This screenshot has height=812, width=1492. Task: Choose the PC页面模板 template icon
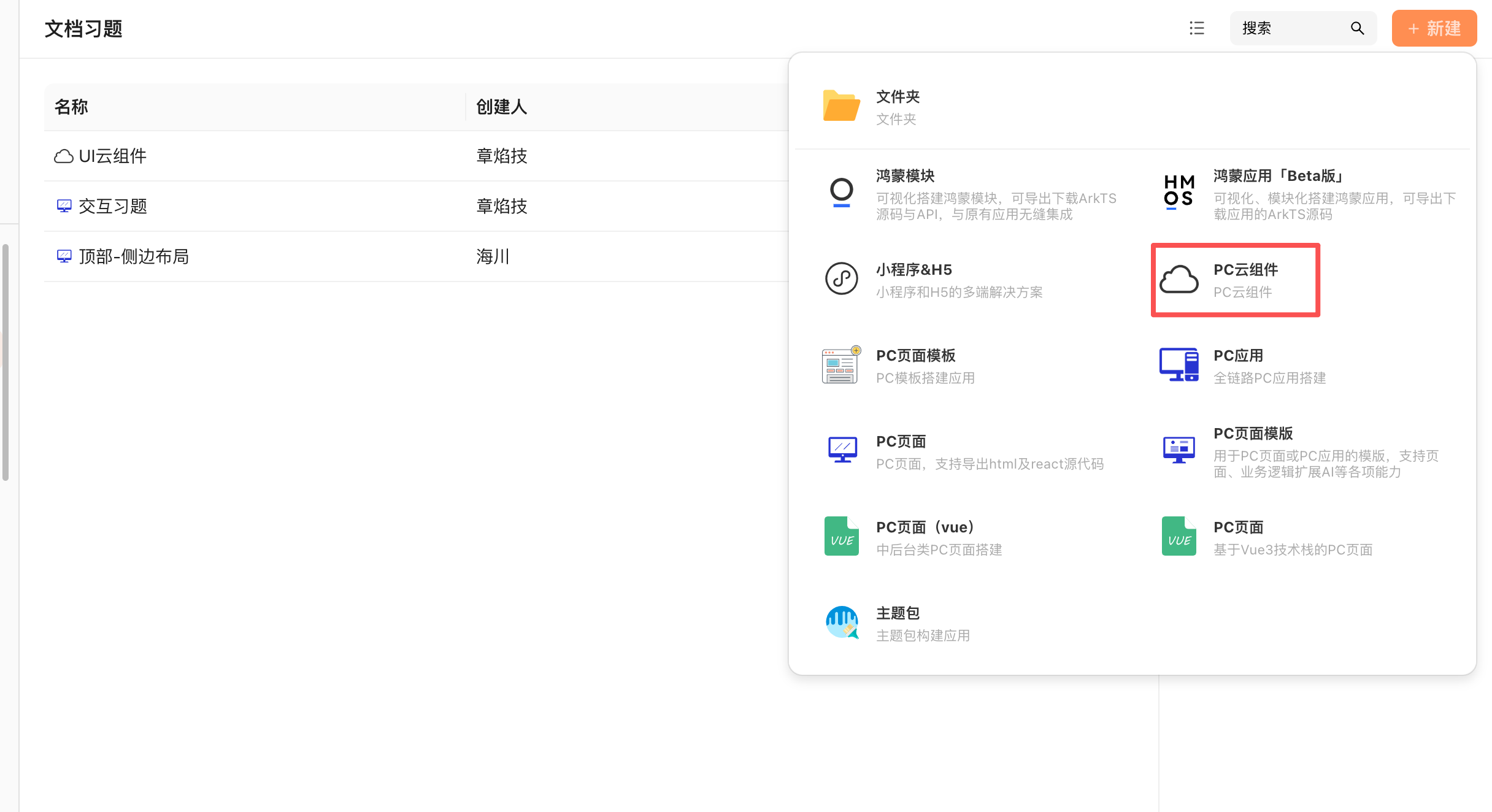[x=841, y=365]
